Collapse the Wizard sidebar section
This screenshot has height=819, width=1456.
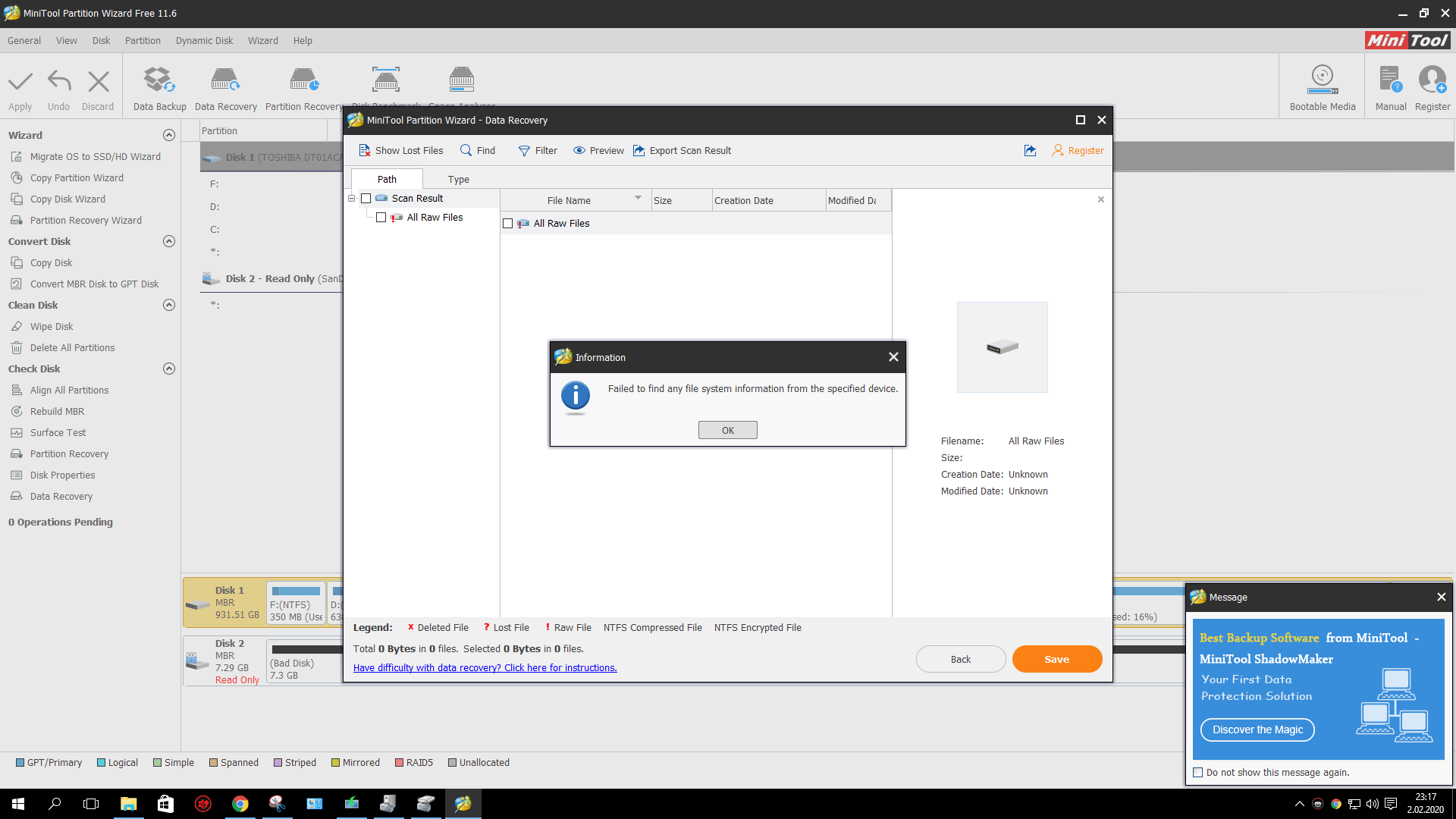169,136
